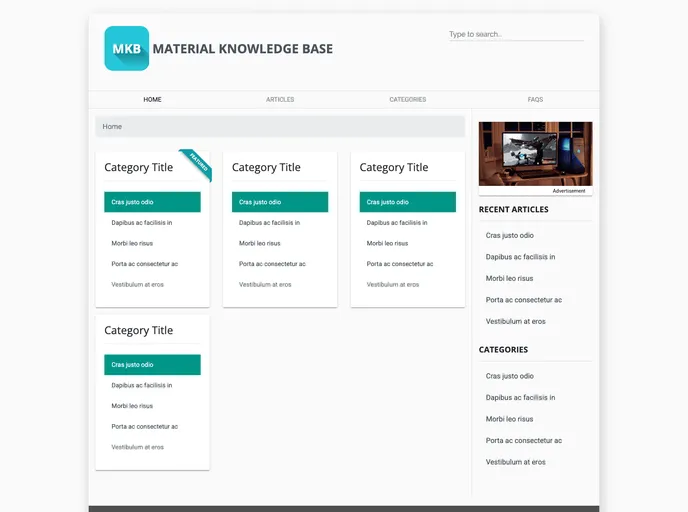Focus the Type to search field
This screenshot has height=512, width=688.
pos(516,34)
